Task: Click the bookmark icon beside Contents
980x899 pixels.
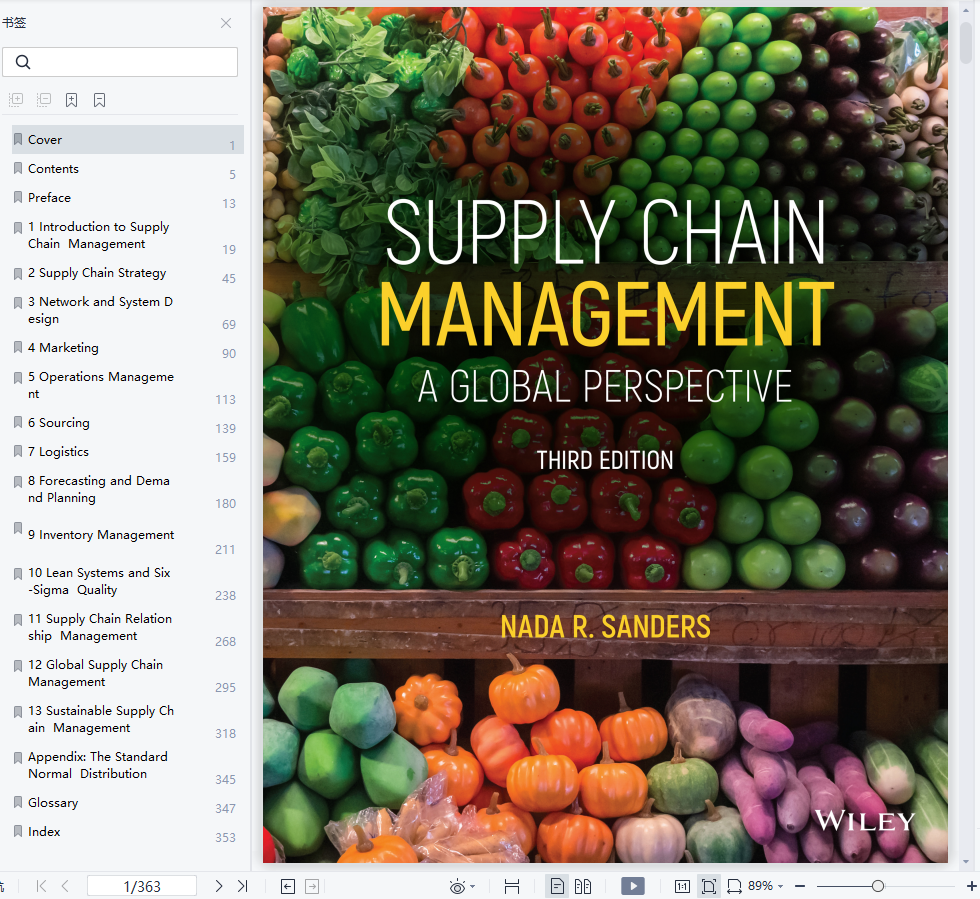Action: coord(18,168)
